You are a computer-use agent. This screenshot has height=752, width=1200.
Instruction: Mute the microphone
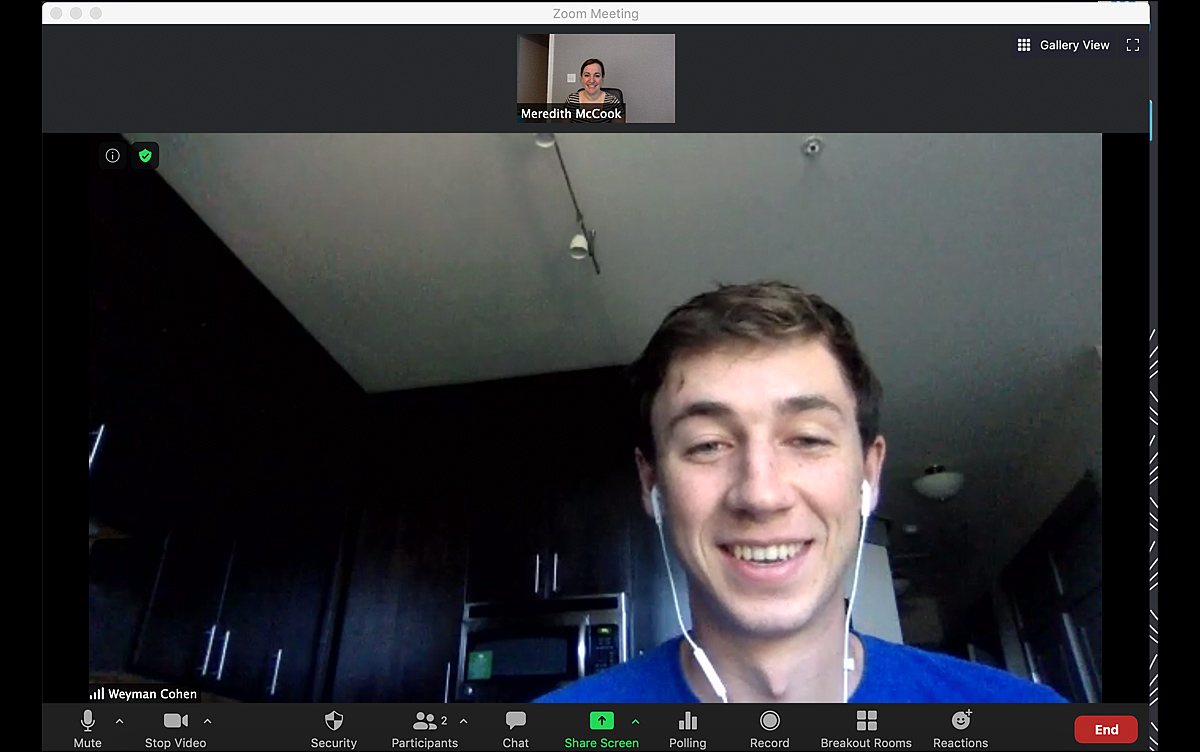pyautogui.click(x=87, y=728)
